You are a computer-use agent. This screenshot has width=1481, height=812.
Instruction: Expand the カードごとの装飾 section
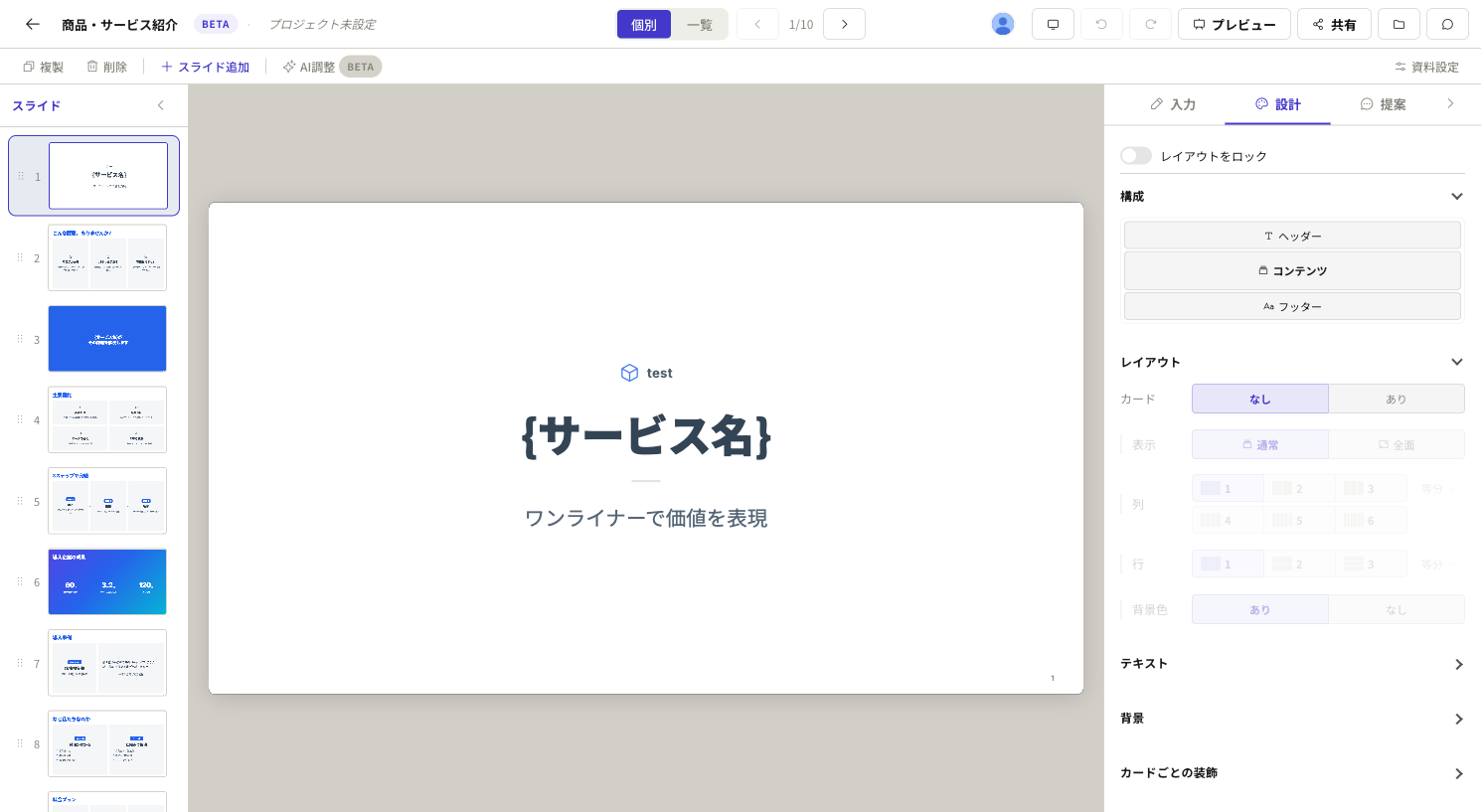(1458, 773)
